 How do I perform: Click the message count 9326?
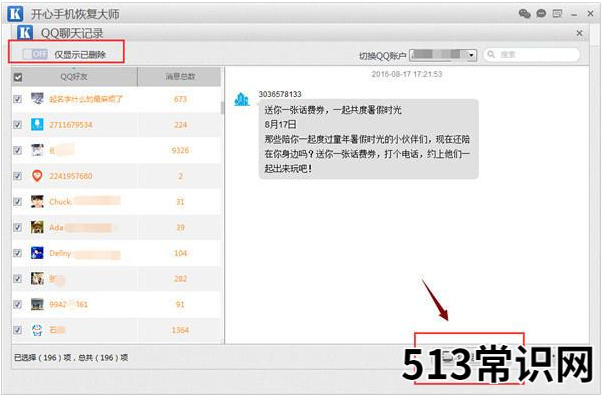[x=180, y=150]
